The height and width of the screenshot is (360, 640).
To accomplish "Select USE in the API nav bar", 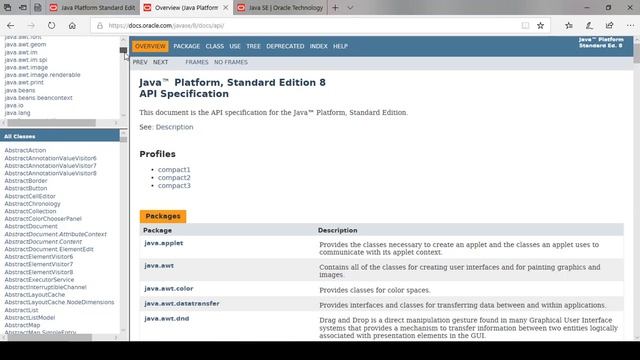I will pyautogui.click(x=235, y=47).
